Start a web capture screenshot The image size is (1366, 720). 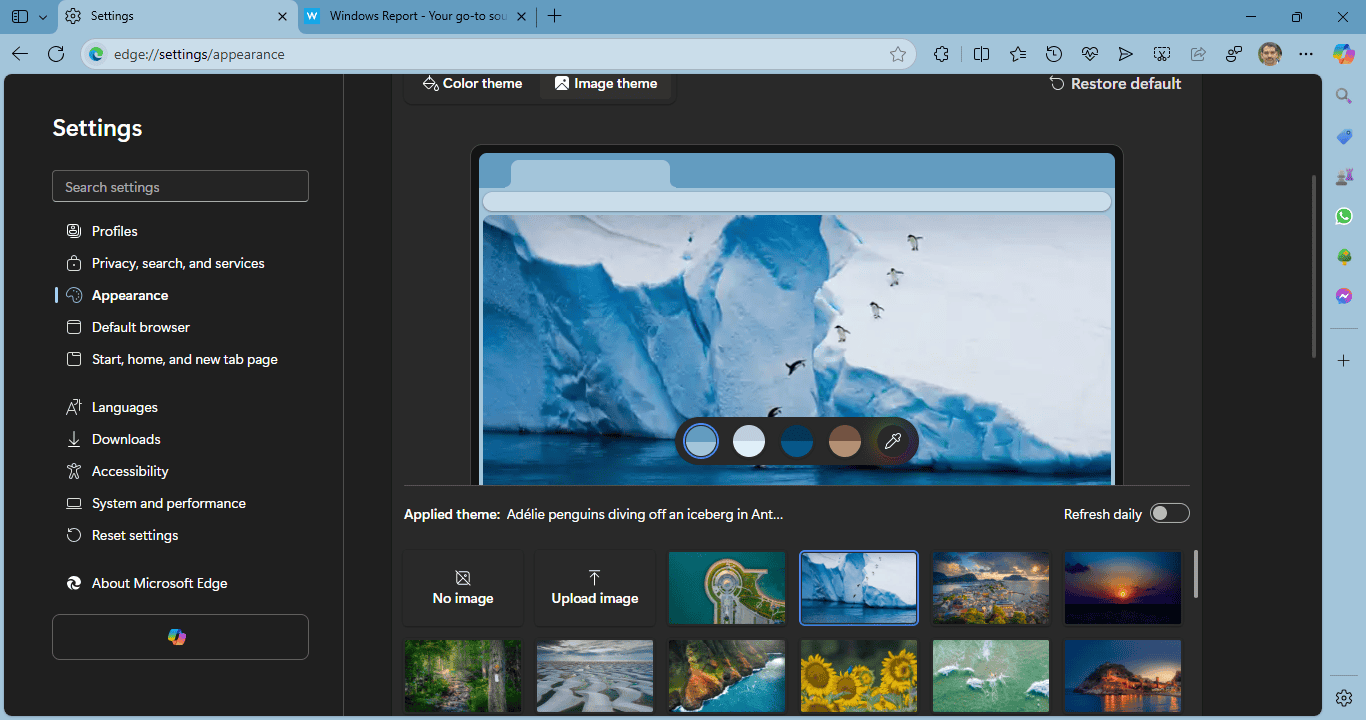coord(1162,54)
